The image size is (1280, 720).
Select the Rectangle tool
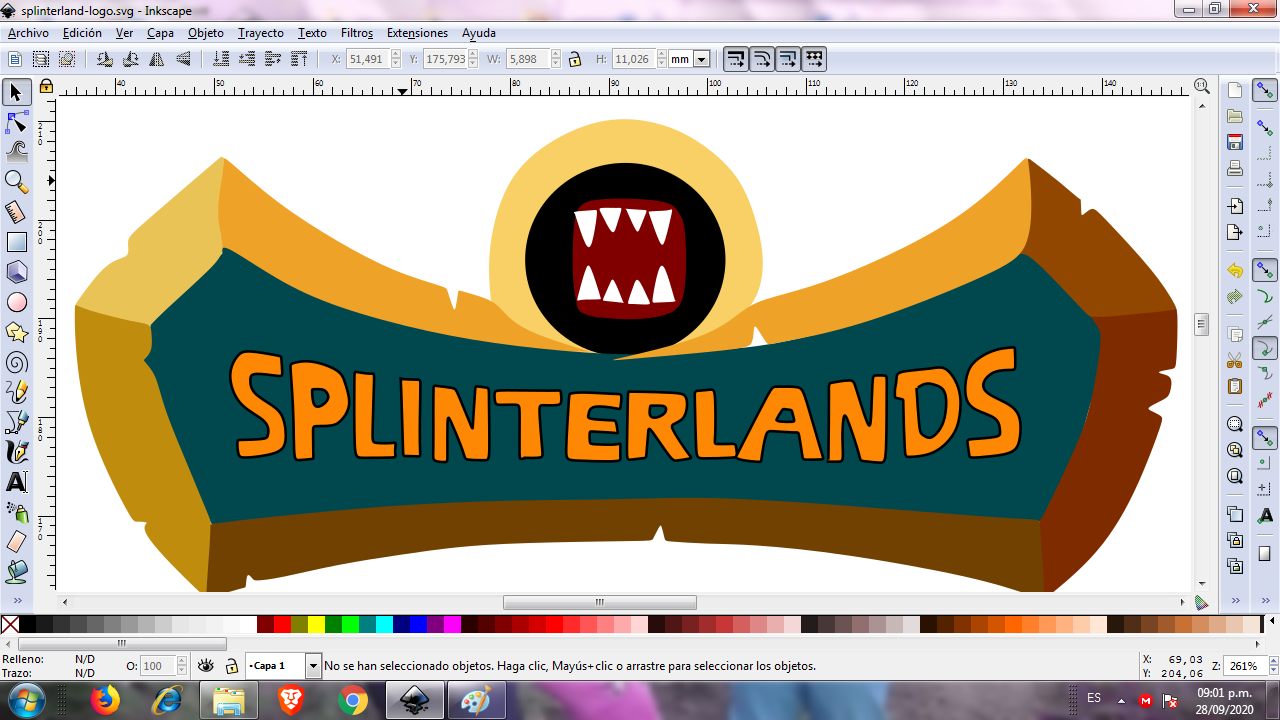coord(16,242)
